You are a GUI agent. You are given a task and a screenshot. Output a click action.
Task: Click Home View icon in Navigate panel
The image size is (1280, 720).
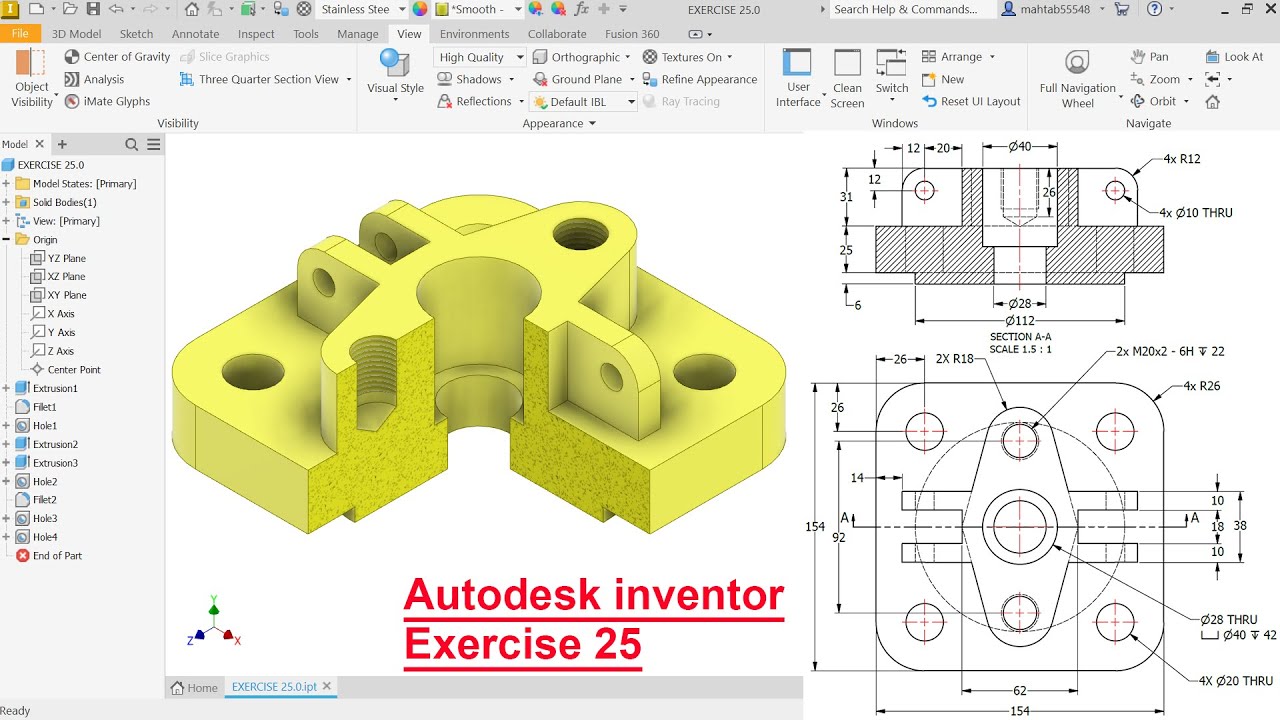point(1213,101)
